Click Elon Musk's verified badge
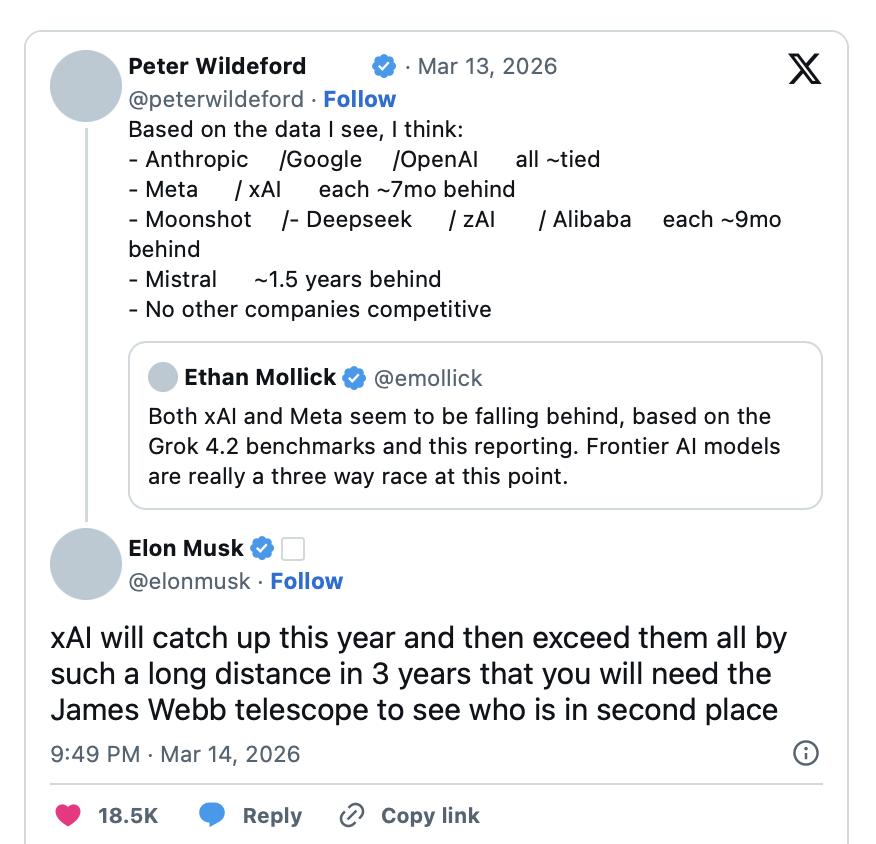The height and width of the screenshot is (844, 876). pos(262,548)
